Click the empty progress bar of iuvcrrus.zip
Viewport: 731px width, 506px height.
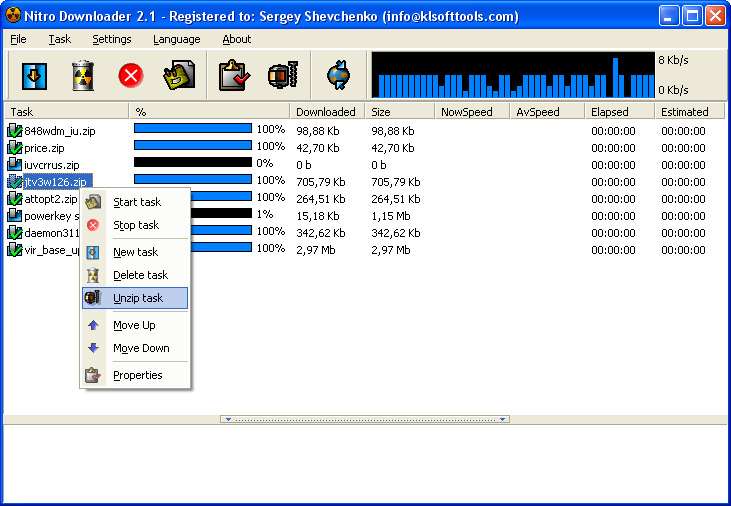(x=193, y=162)
